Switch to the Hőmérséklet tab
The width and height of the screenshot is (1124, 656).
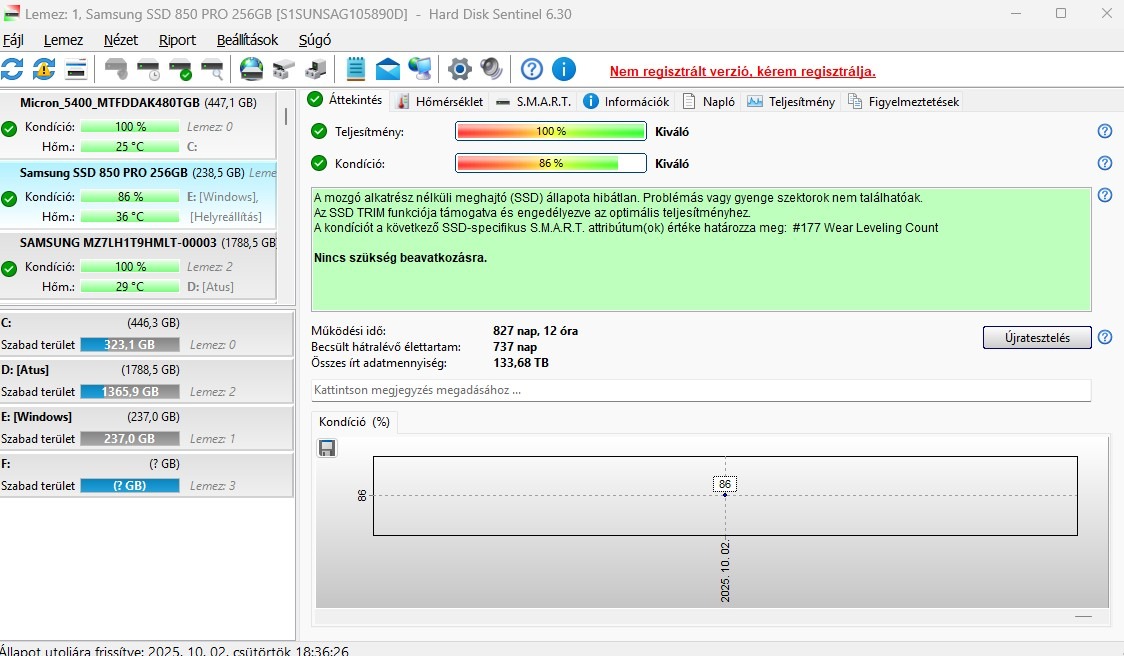click(x=440, y=102)
